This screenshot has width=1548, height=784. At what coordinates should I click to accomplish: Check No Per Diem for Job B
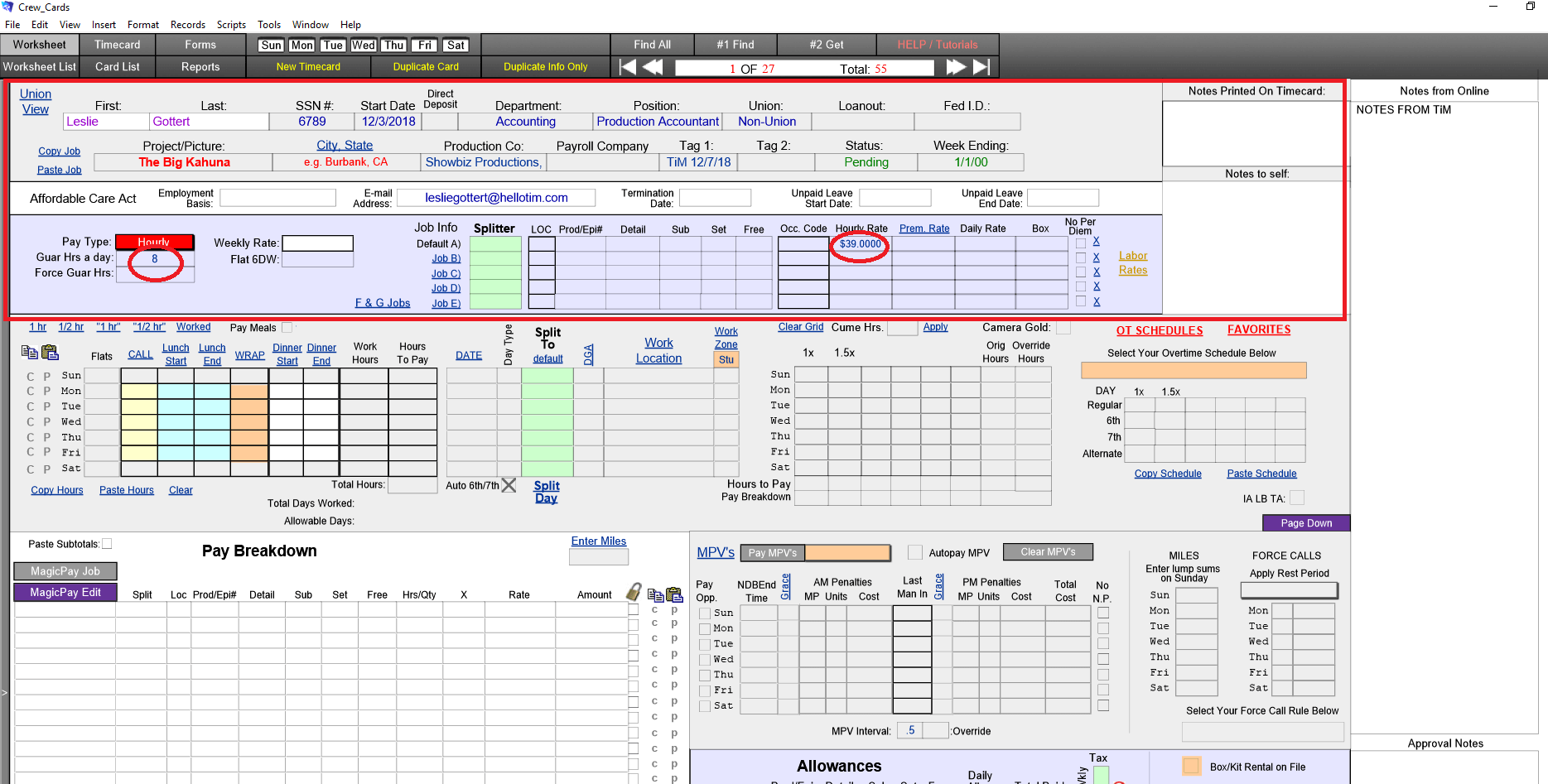[x=1081, y=258]
